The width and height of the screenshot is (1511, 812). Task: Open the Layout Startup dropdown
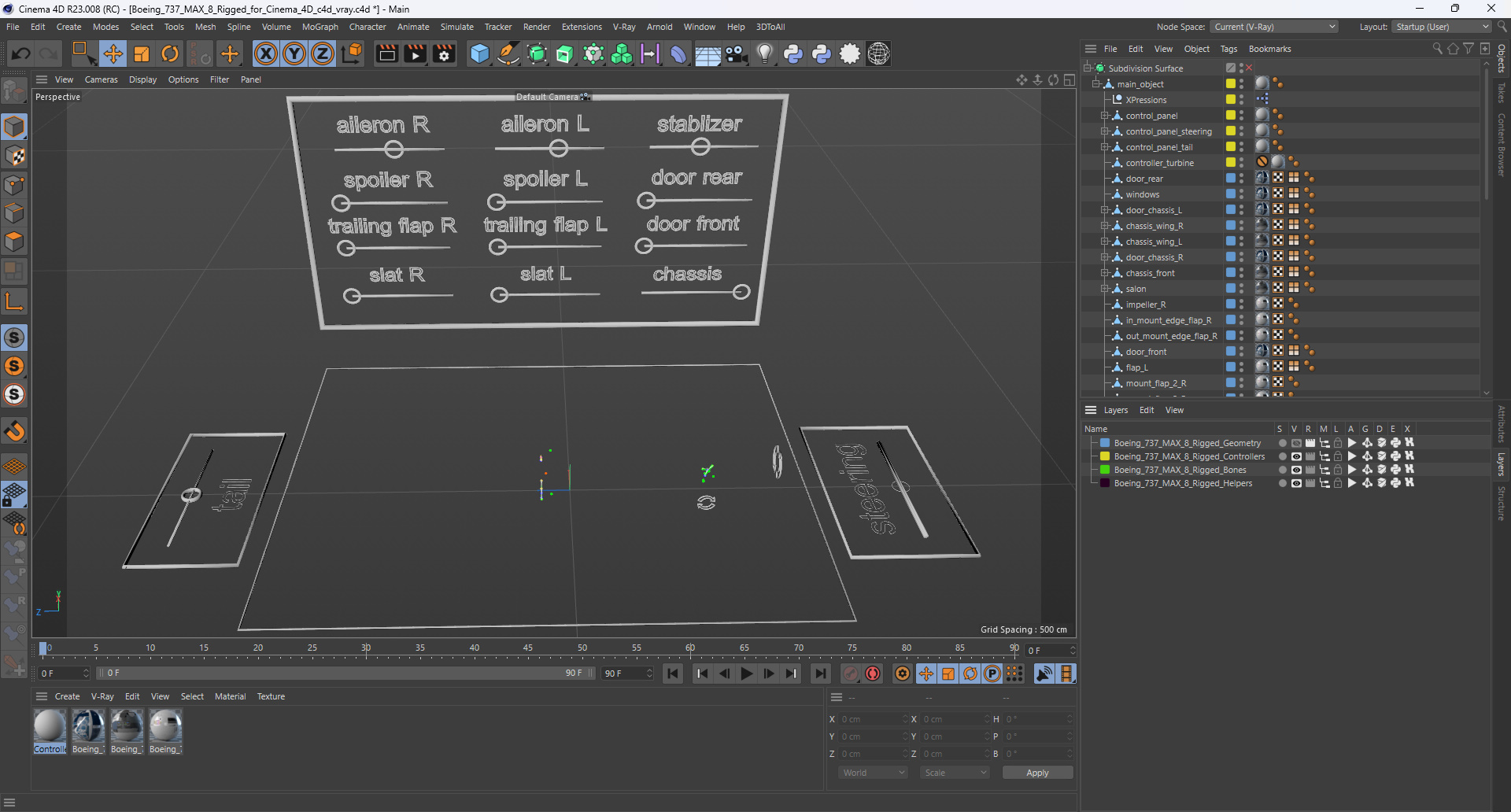(x=1440, y=27)
